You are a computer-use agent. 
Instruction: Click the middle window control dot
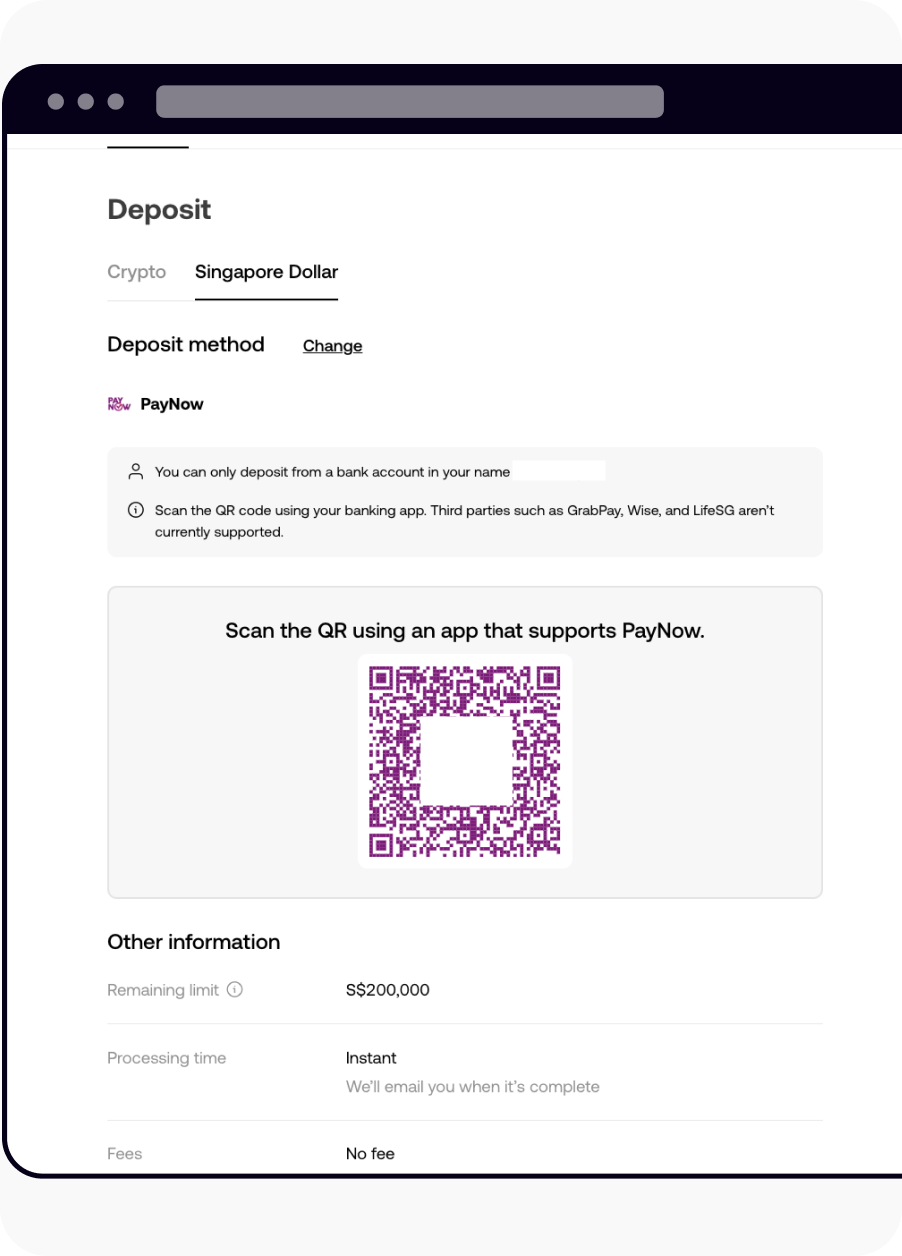85,101
